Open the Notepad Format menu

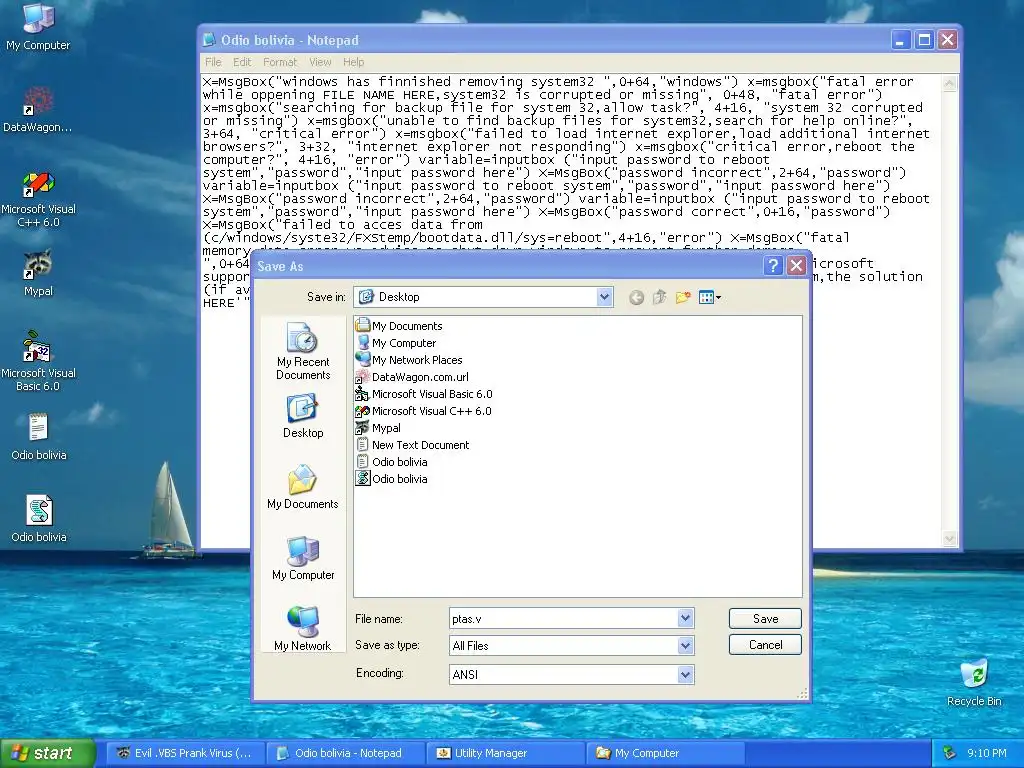tap(280, 62)
